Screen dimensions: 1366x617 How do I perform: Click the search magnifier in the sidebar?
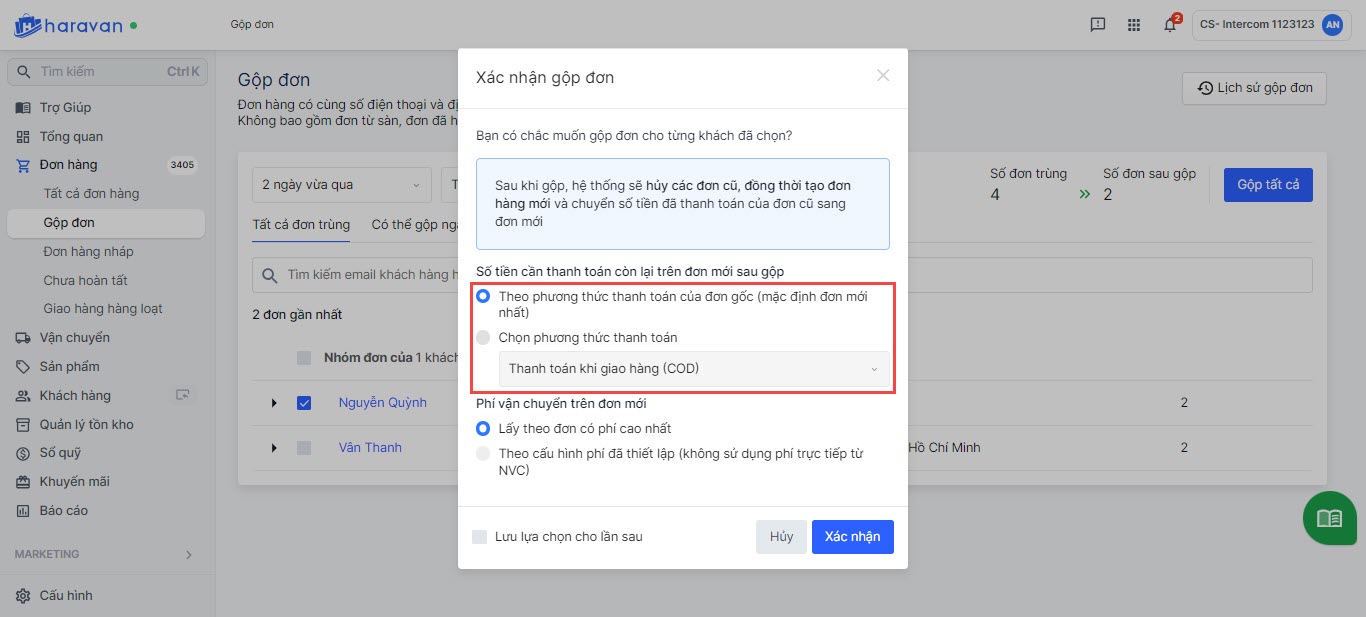[x=24, y=72]
